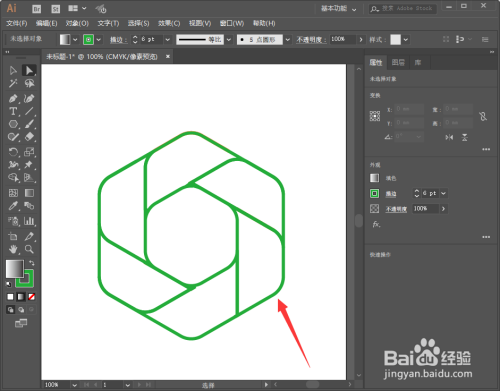Select the Direct Selection tool
This screenshot has width=500, height=391.
pyautogui.click(x=29, y=71)
